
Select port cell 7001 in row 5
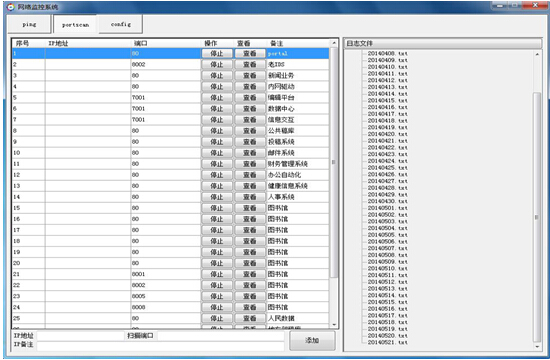click(166, 98)
